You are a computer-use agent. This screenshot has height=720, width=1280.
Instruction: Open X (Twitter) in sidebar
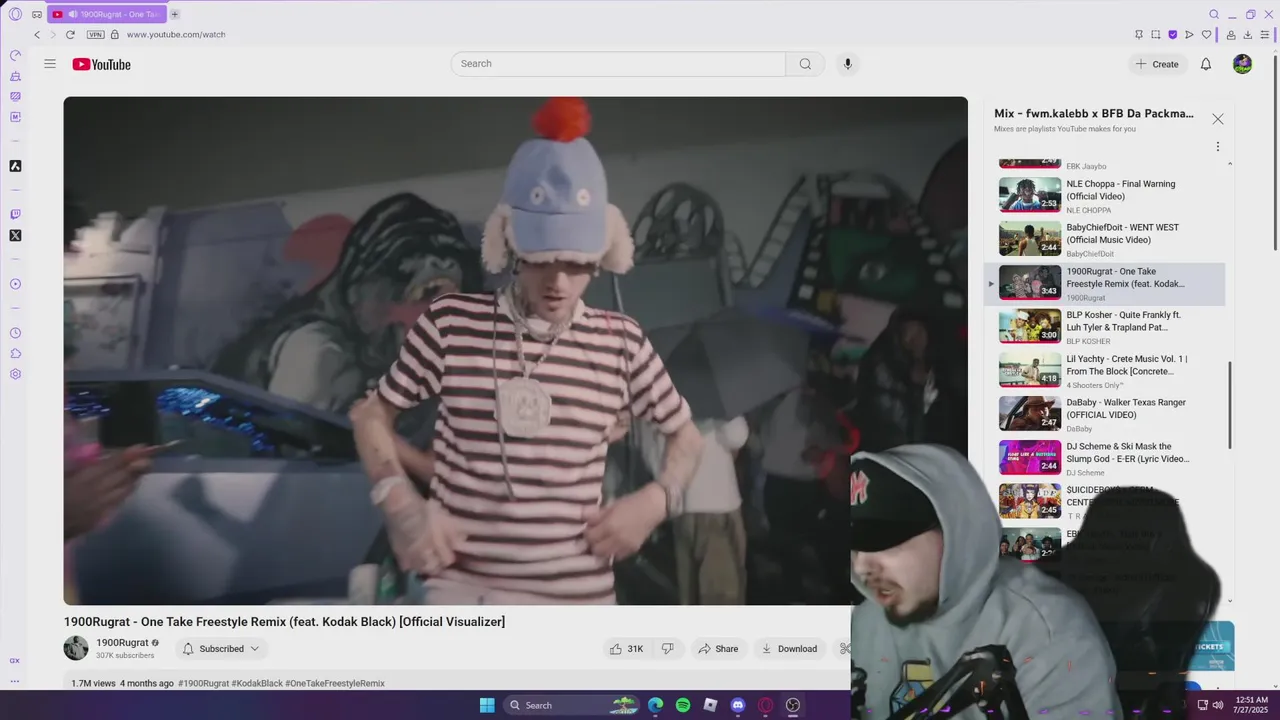click(15, 236)
